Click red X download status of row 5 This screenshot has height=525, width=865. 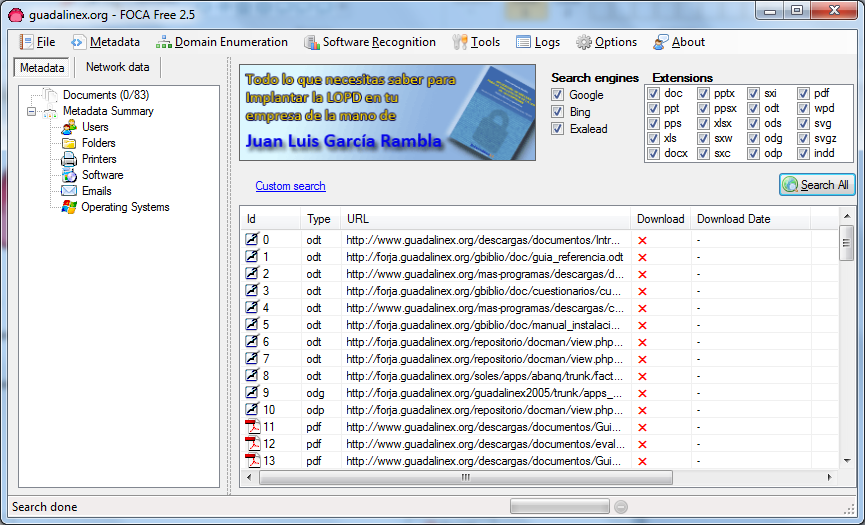click(642, 325)
